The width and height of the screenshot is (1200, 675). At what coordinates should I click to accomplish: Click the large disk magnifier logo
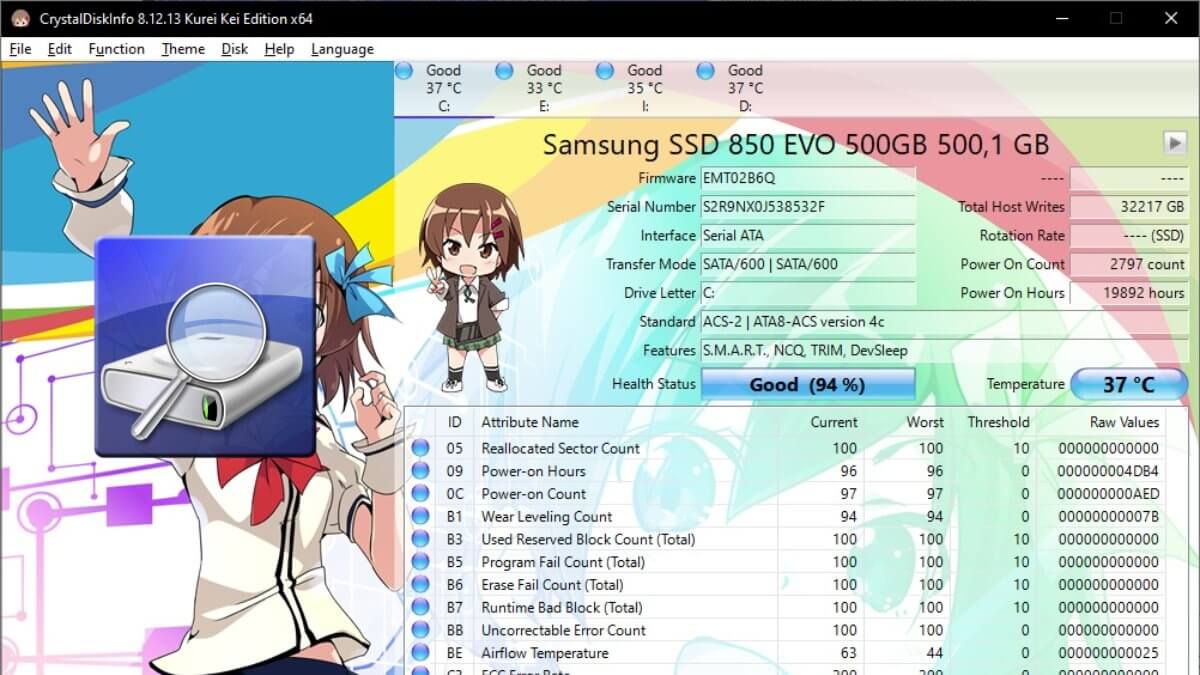click(x=206, y=346)
